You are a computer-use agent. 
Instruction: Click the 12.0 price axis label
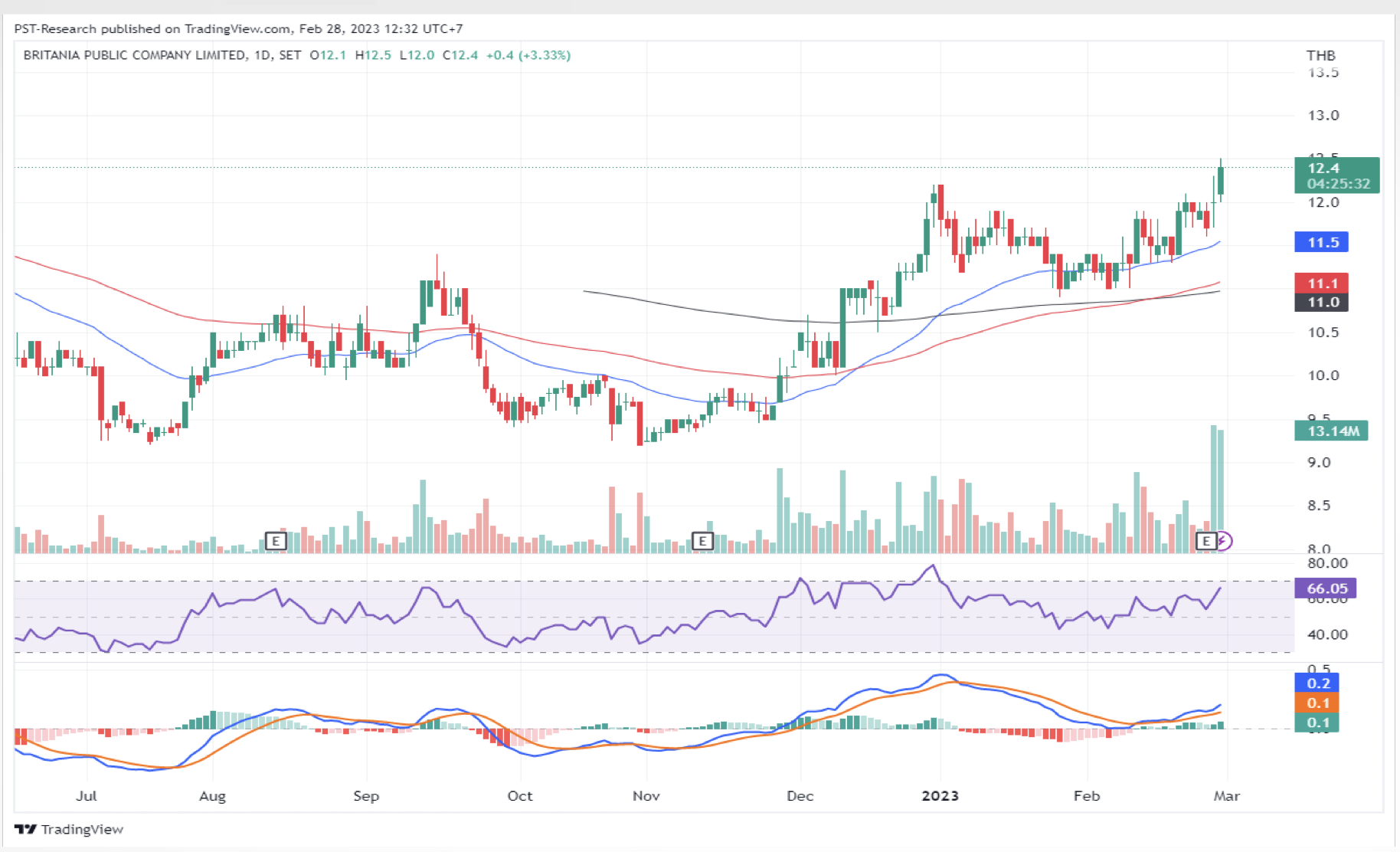1323,202
